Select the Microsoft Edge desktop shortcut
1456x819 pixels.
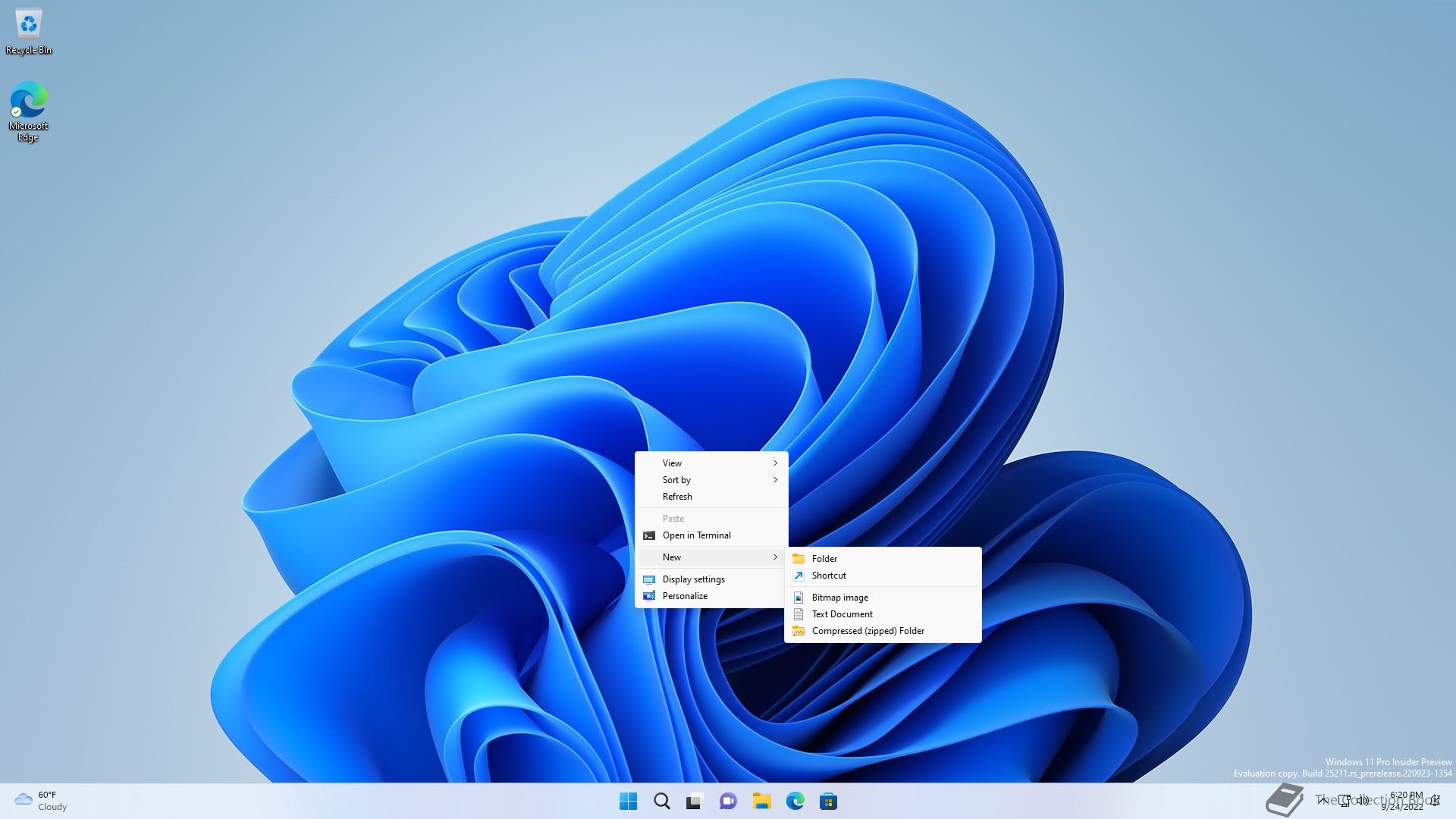pos(28,111)
